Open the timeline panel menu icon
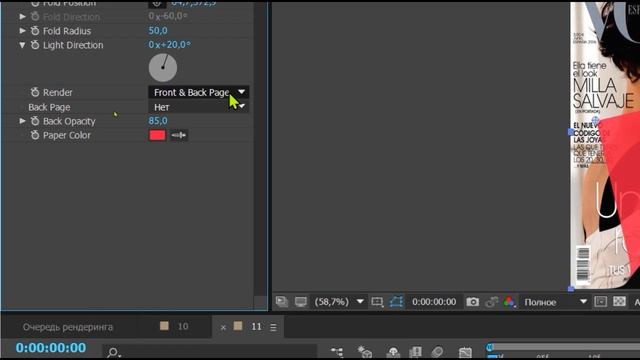 [x=273, y=327]
